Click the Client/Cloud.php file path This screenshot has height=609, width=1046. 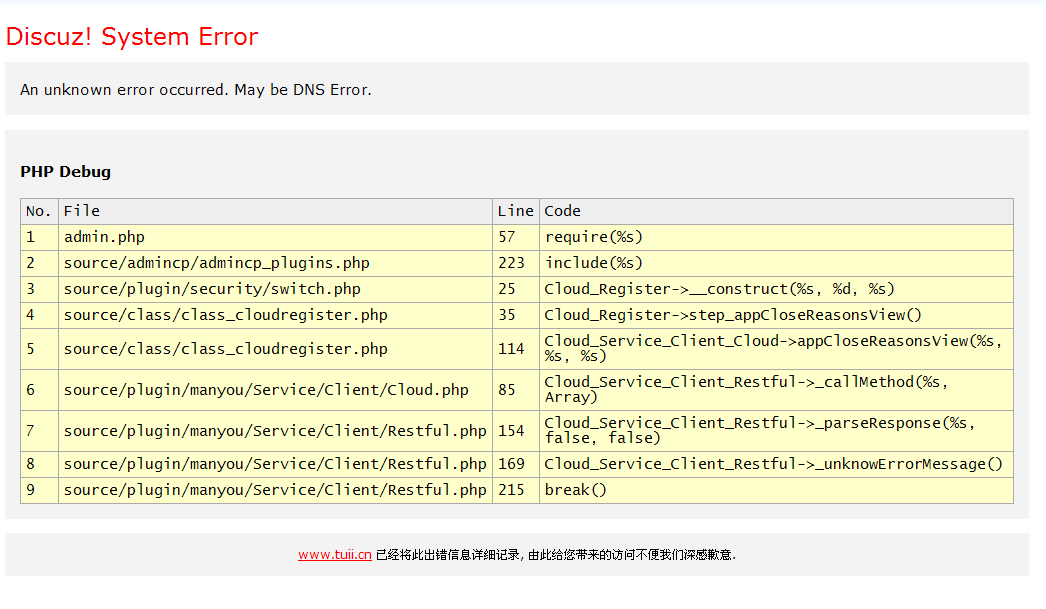pos(266,390)
